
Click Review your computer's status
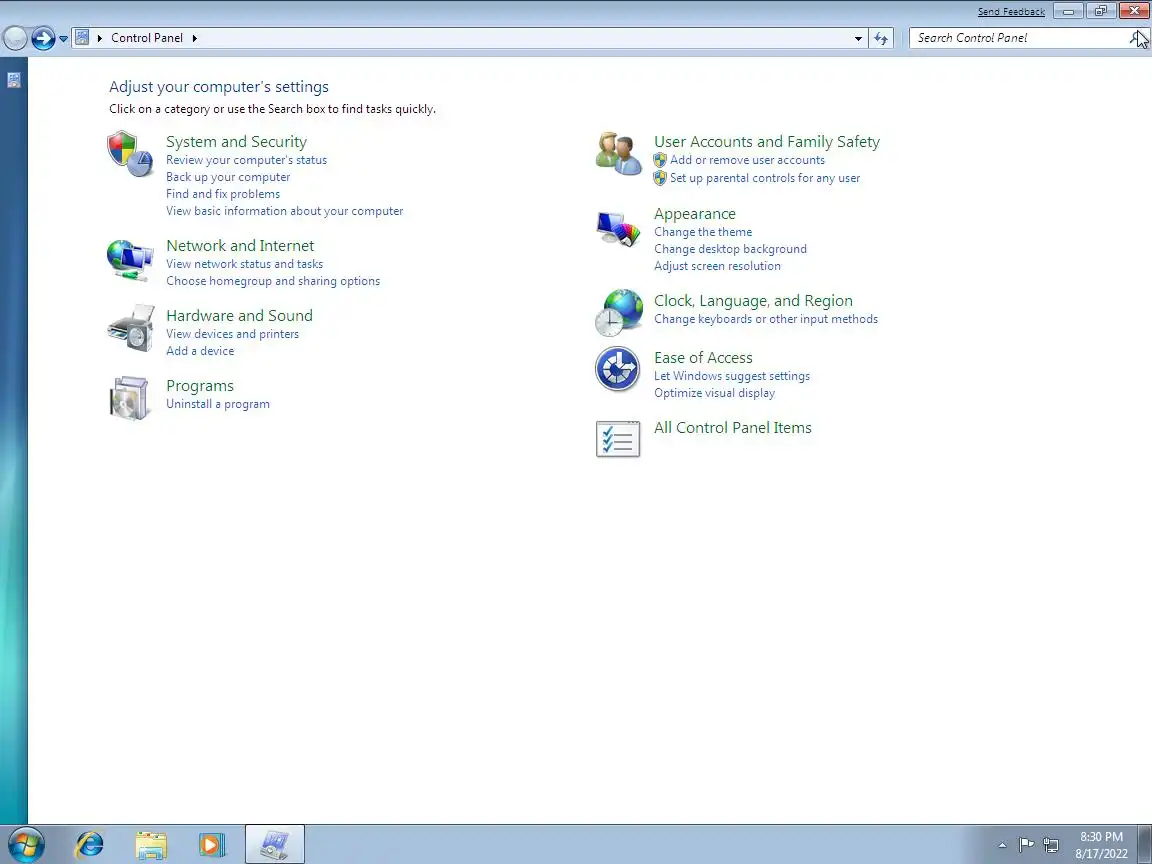point(247,160)
